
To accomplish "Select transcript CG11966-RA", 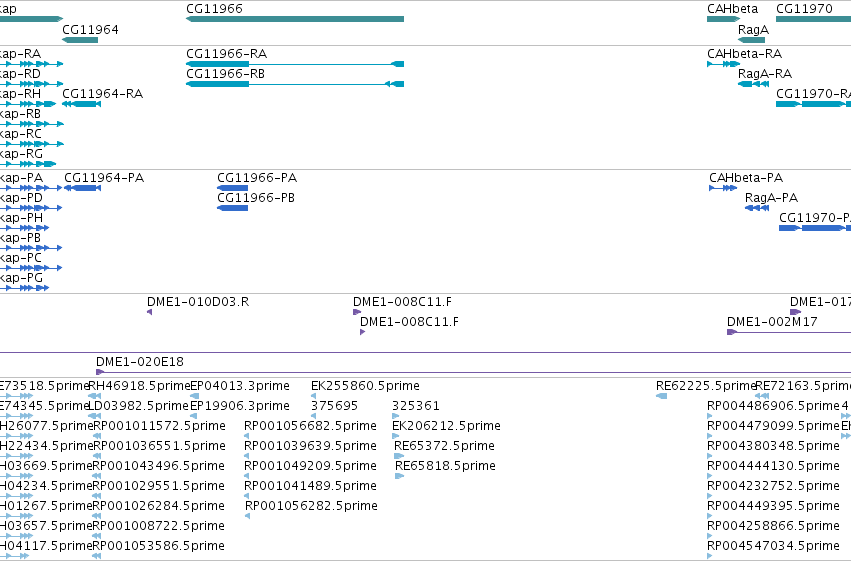I will click(x=295, y=64).
